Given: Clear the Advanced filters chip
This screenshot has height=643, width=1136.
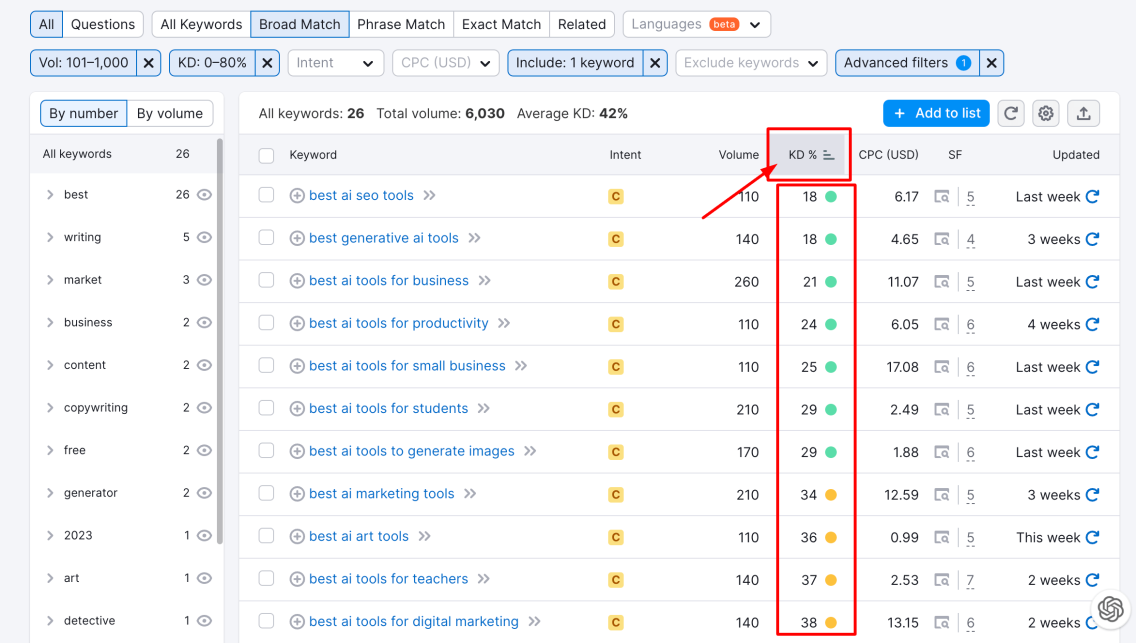Looking at the screenshot, I should 991,63.
